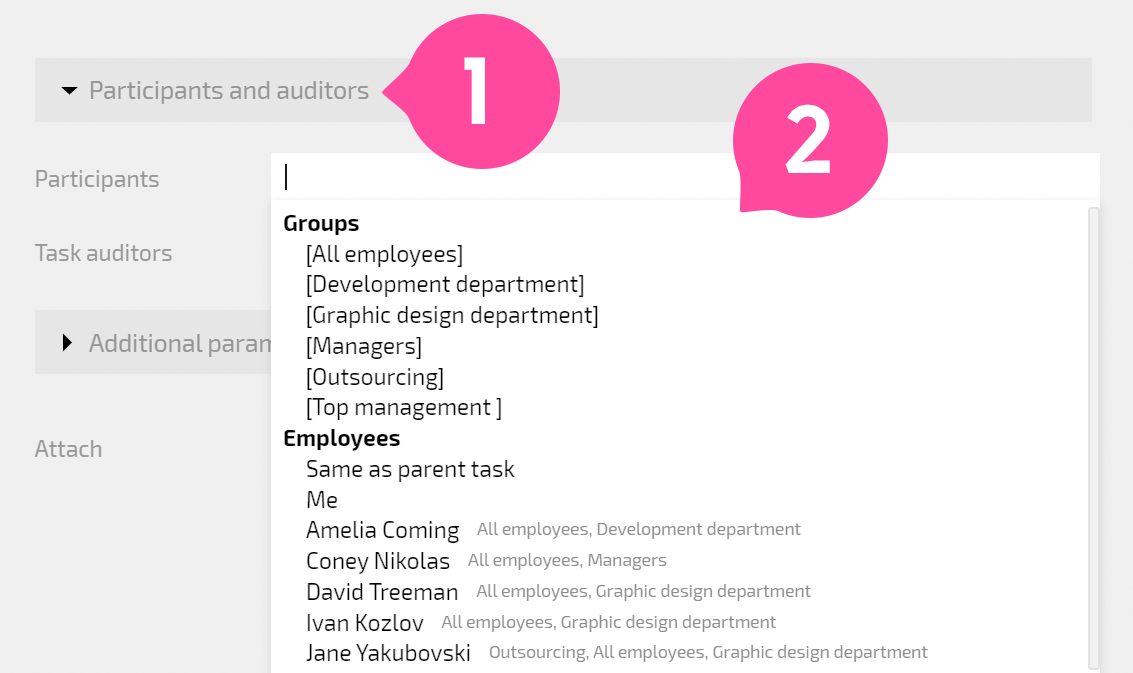Viewport: 1133px width, 673px height.
Task: Click the Groups section header
Action: [x=322, y=223]
